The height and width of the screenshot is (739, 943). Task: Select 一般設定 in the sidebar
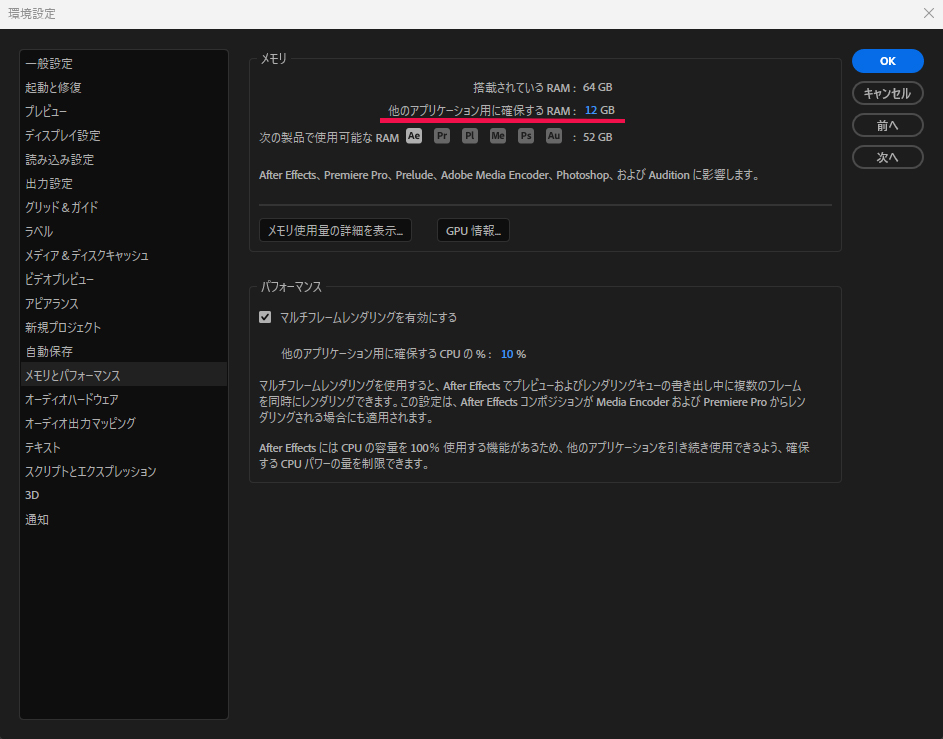point(49,63)
